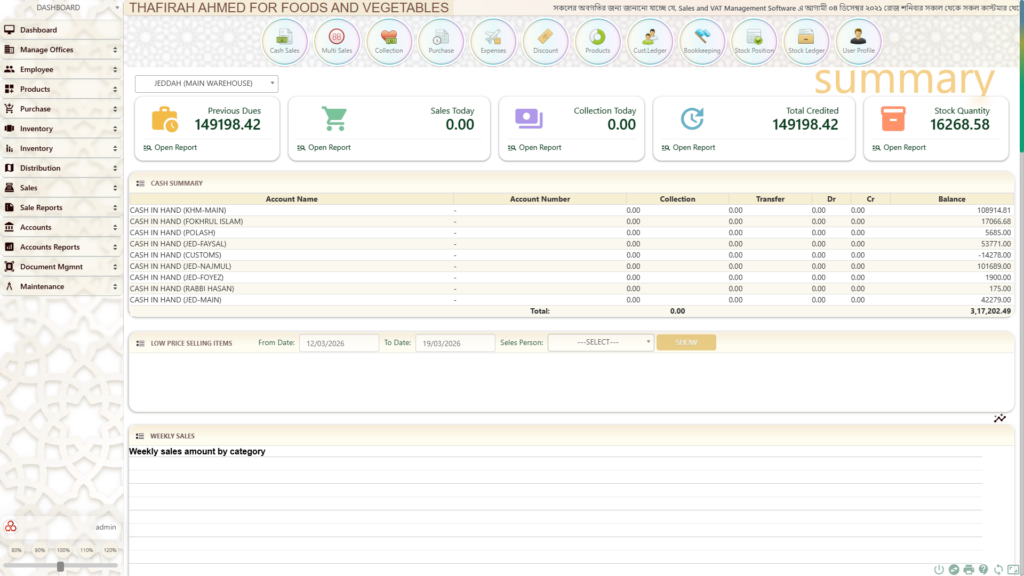Click the print icon at bottom right
This screenshot has height=576, width=1024.
(968, 569)
